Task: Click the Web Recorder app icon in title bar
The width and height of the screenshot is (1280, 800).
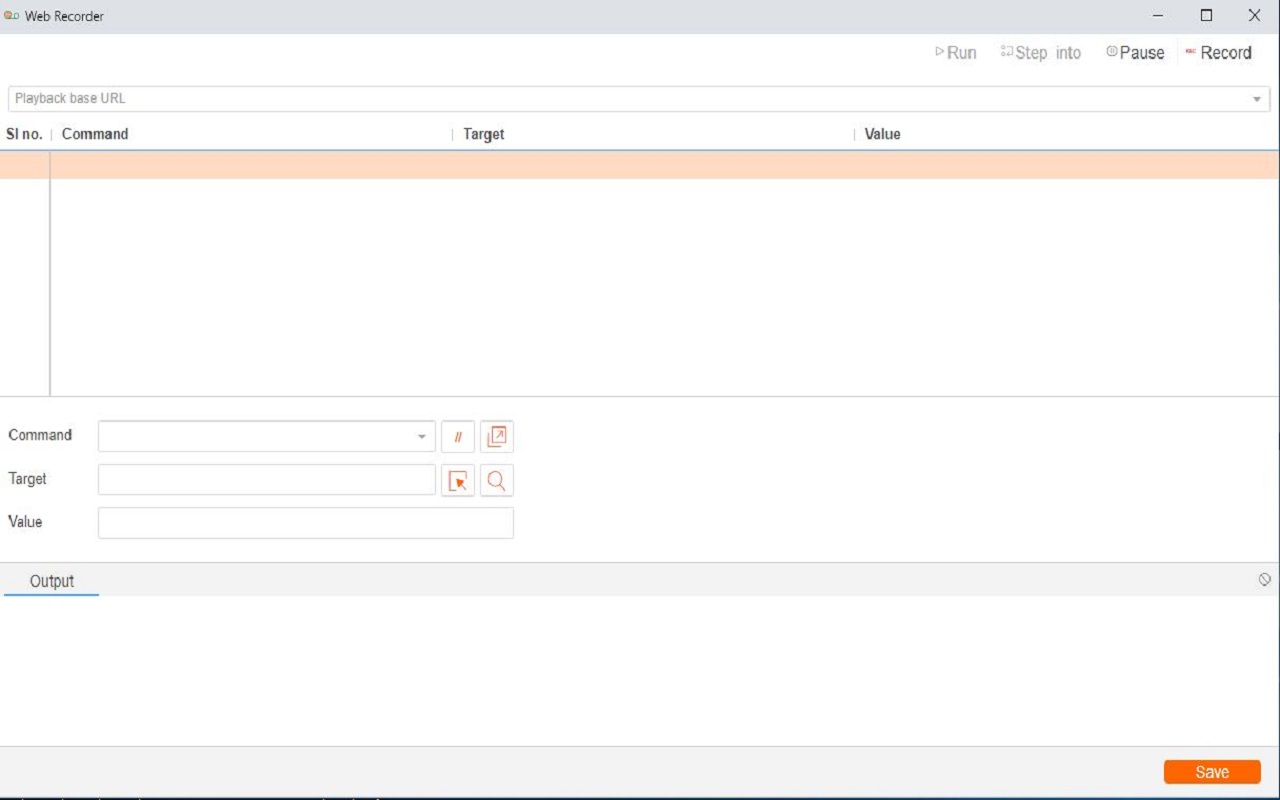Action: click(12, 16)
